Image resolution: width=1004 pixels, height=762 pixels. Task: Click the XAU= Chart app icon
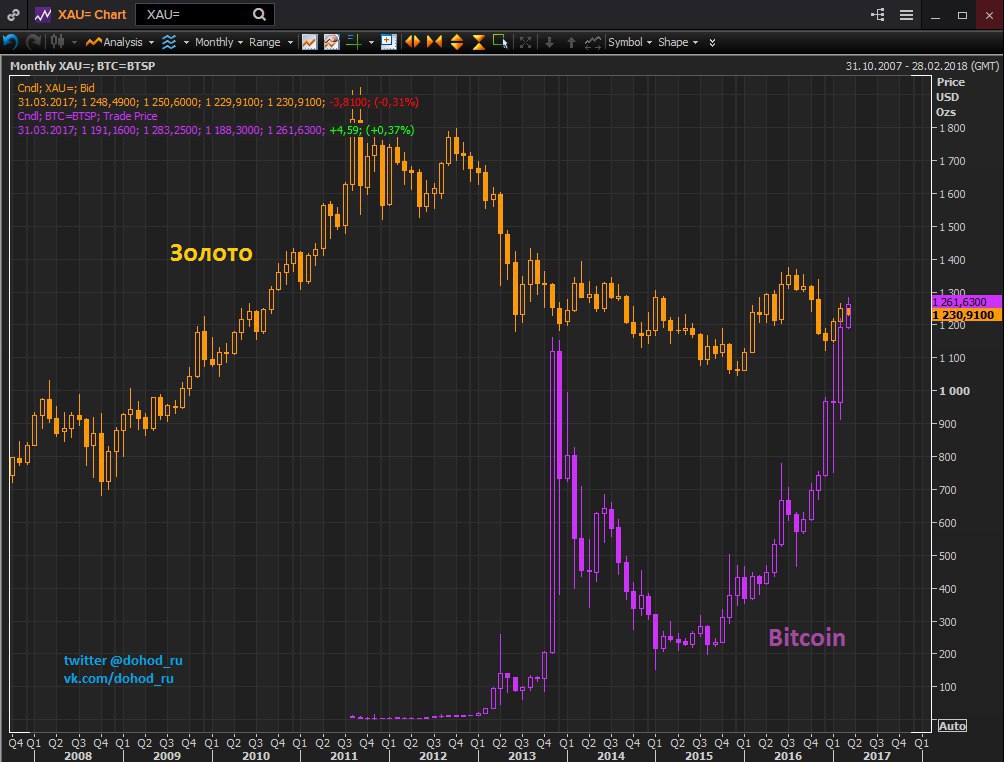[x=43, y=15]
